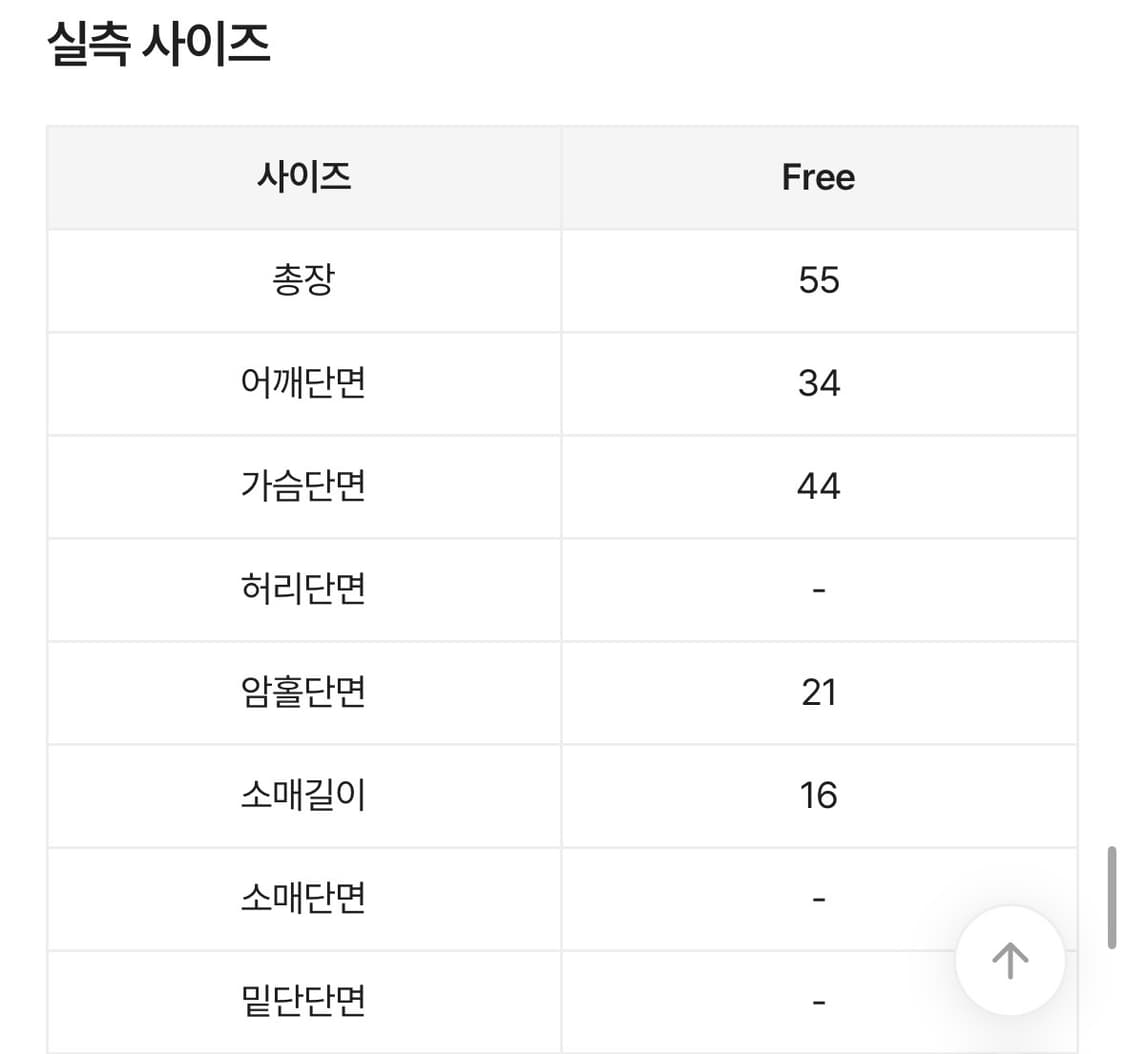Select the 허리단면 row label

pos(302,590)
